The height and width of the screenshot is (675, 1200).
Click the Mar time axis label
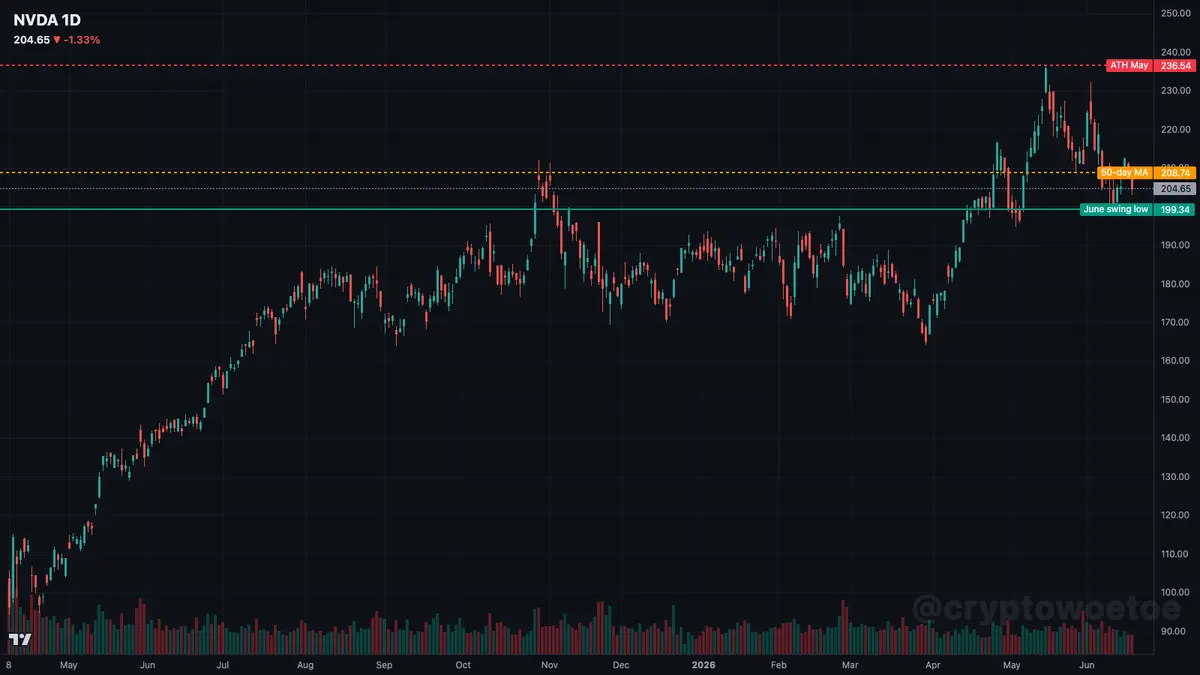click(850, 664)
